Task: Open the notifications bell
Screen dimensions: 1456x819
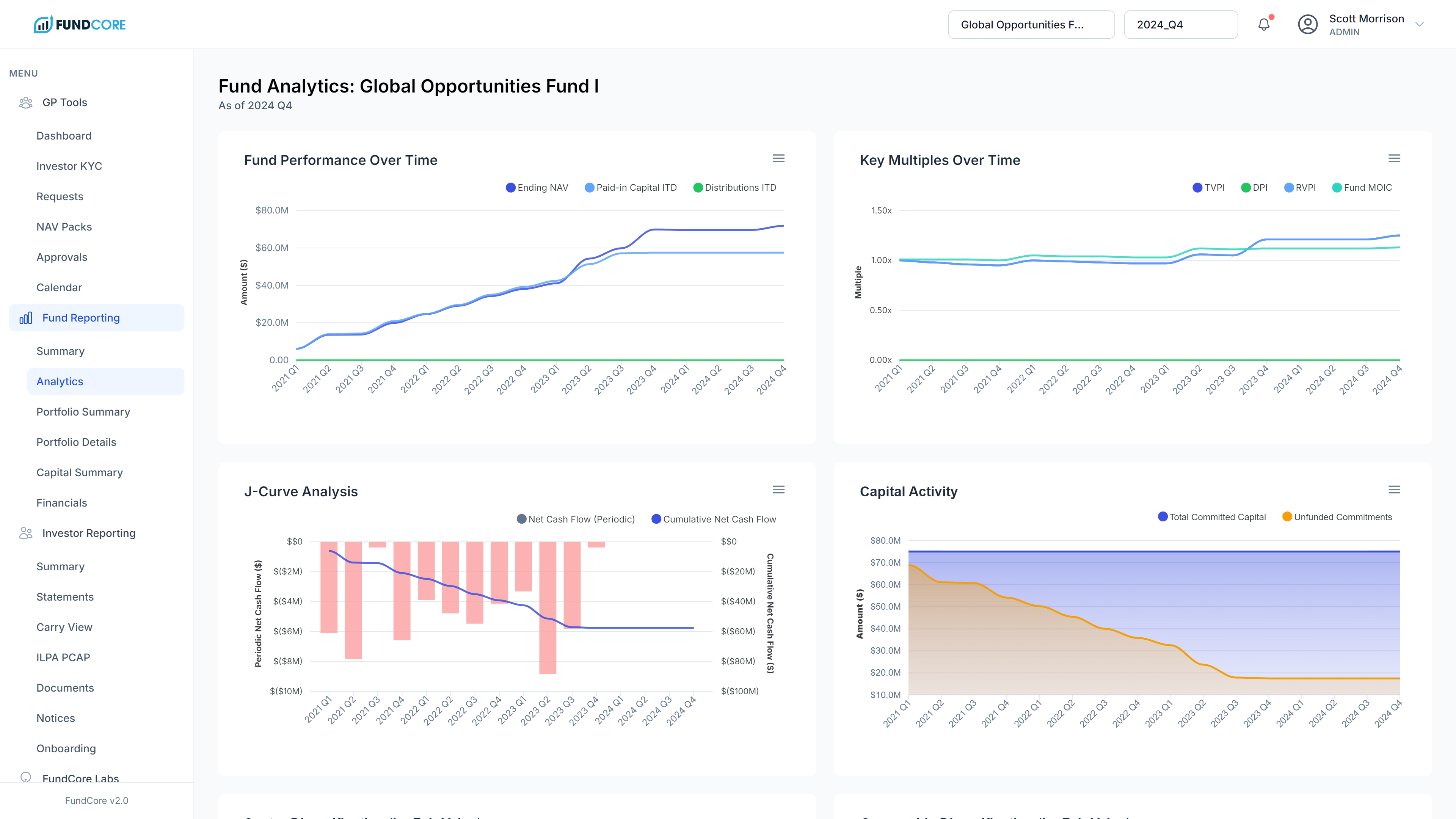Action: pos(1264,24)
